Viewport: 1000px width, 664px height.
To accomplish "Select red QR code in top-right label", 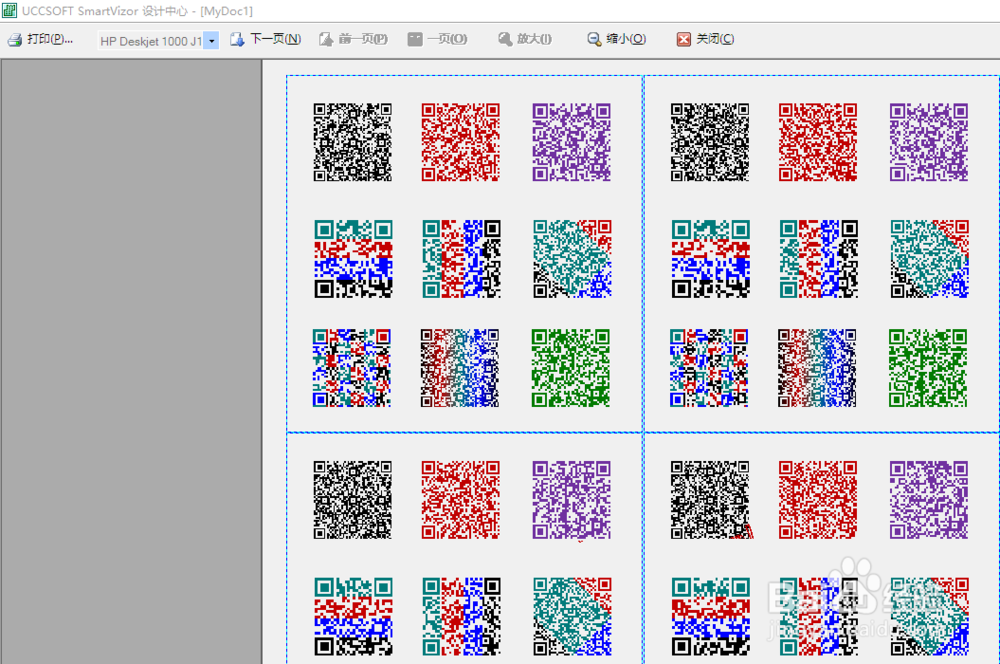I will [818, 142].
